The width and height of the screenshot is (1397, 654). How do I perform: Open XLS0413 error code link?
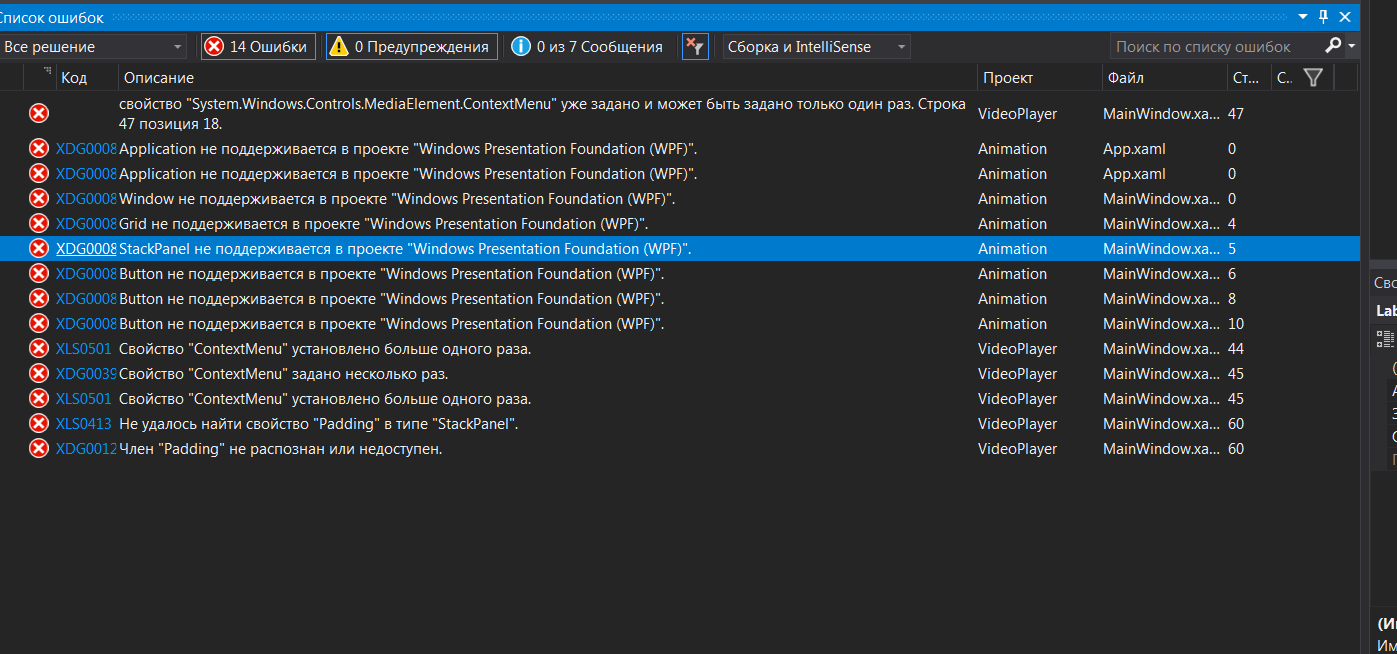(84, 423)
